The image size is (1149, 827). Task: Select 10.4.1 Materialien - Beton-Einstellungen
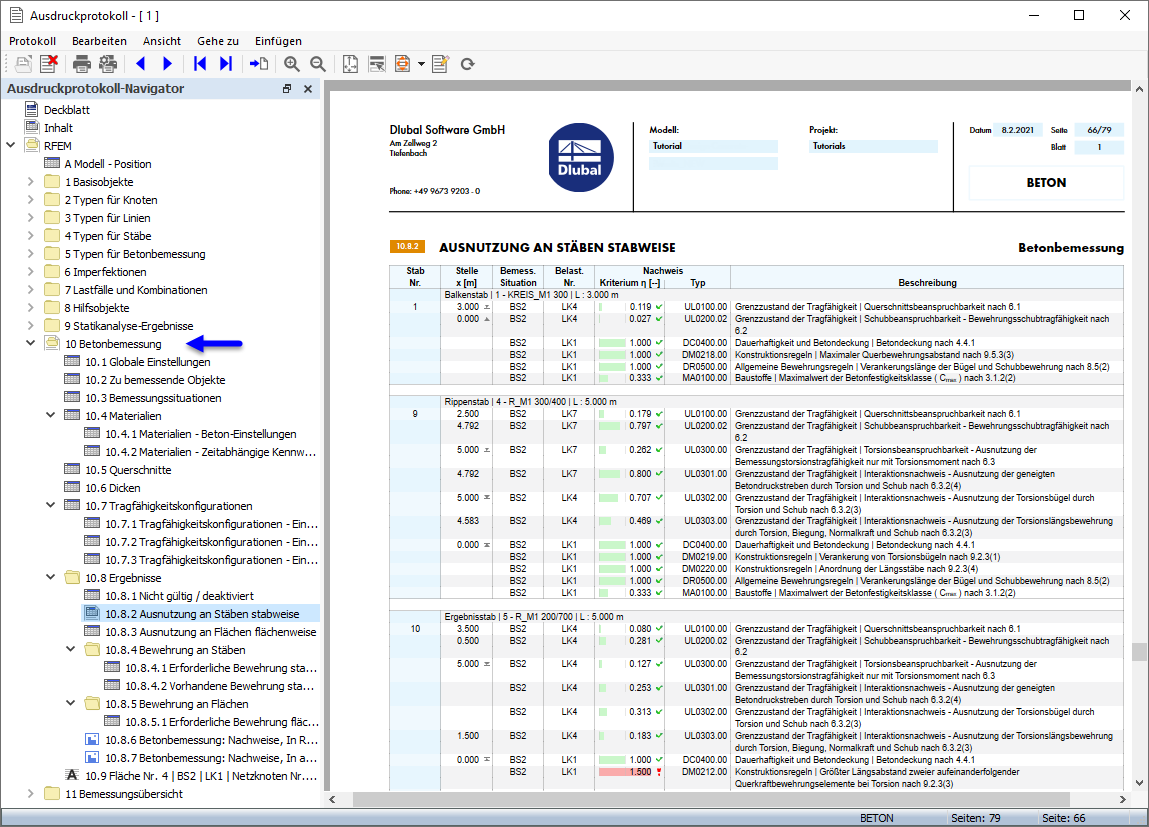click(201, 434)
